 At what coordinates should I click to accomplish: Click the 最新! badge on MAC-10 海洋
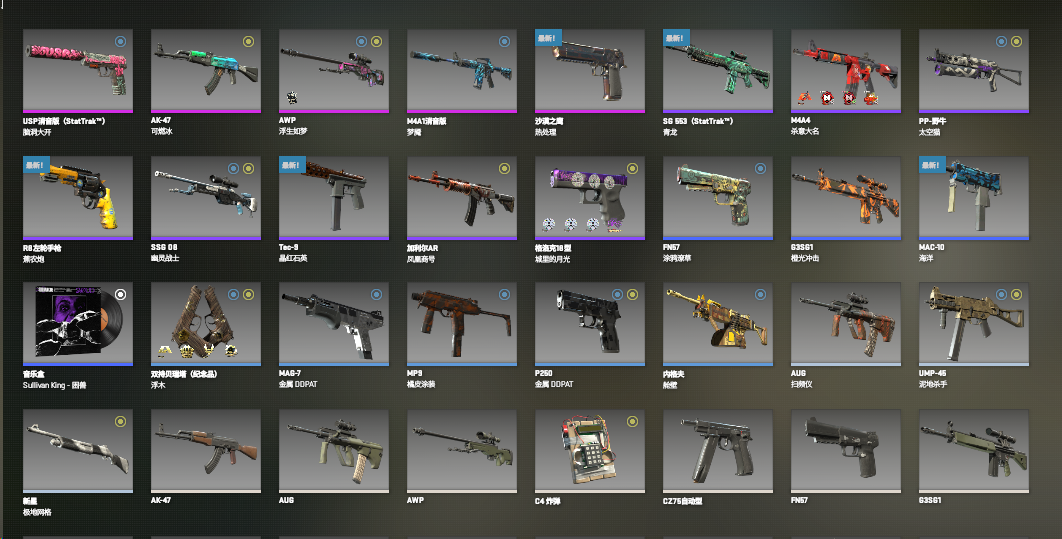click(932, 165)
